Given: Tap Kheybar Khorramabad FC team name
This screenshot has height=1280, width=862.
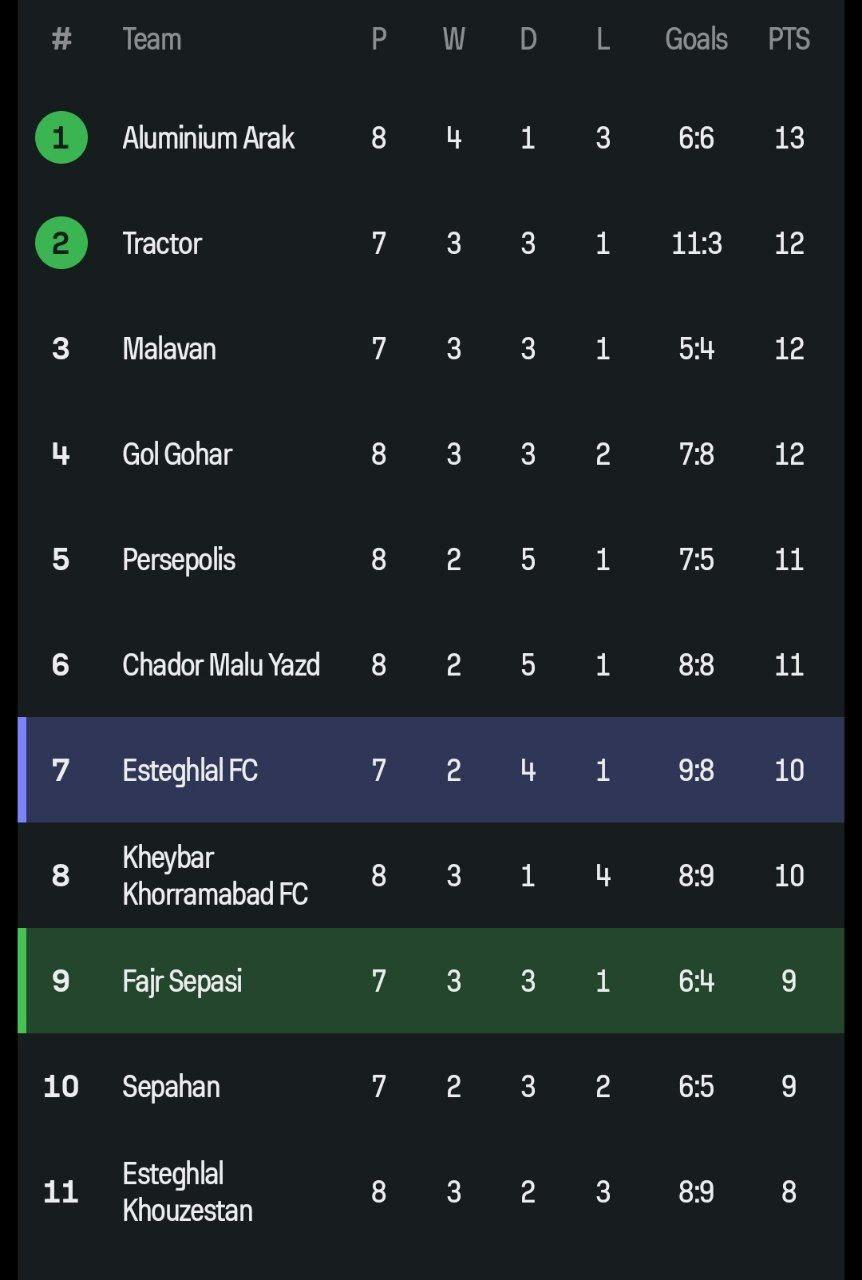Looking at the screenshot, I should [x=215, y=876].
